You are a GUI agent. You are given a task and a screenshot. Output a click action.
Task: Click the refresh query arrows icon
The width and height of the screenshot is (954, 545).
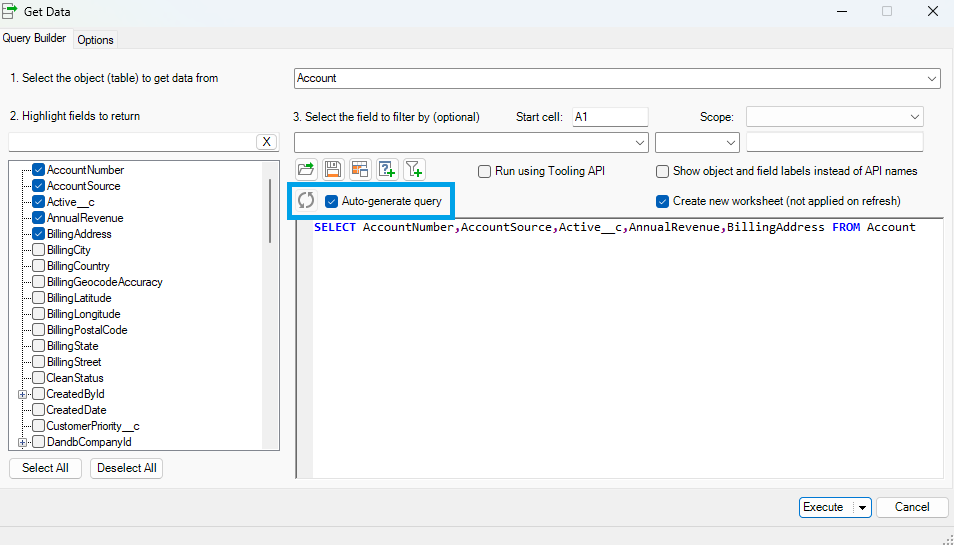click(306, 201)
